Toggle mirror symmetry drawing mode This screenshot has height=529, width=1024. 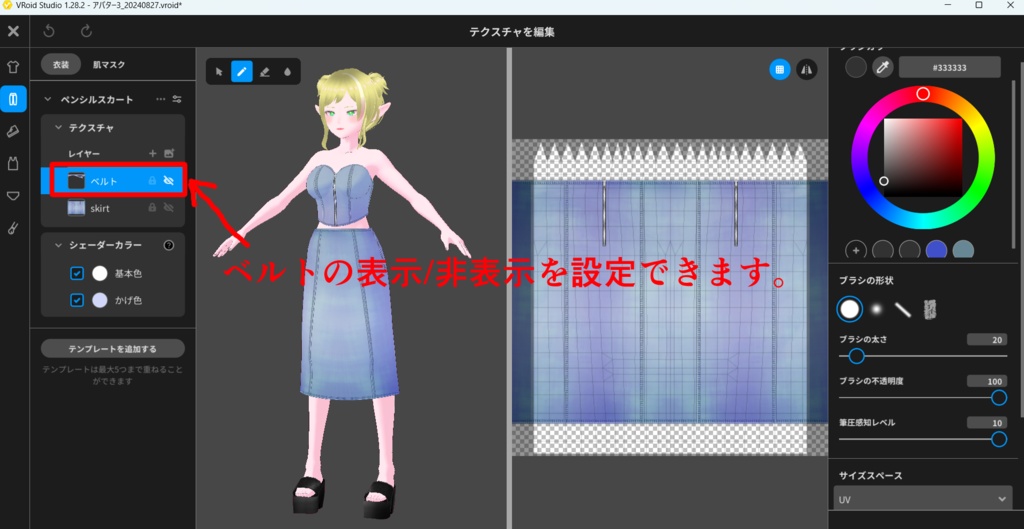[807, 69]
